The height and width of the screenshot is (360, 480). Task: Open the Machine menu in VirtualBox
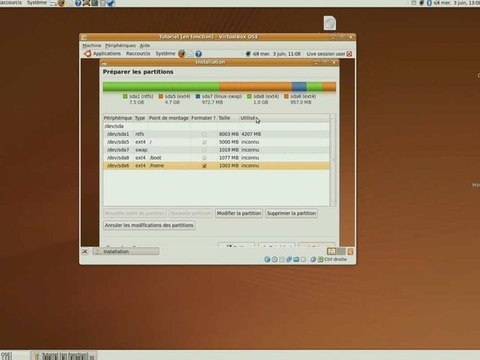pos(92,45)
